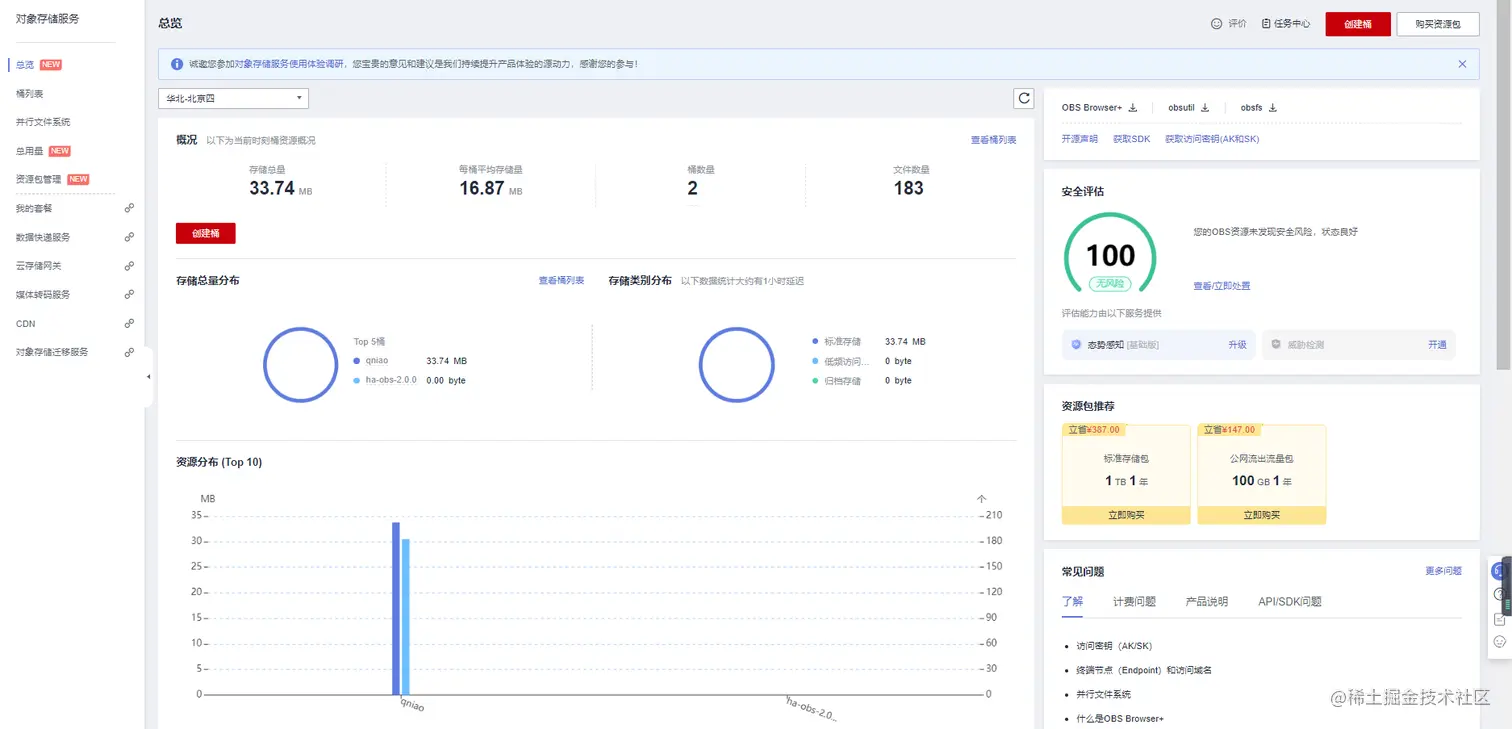Open the 并行文件系统 FAQ item

pyautogui.click(x=1104, y=694)
